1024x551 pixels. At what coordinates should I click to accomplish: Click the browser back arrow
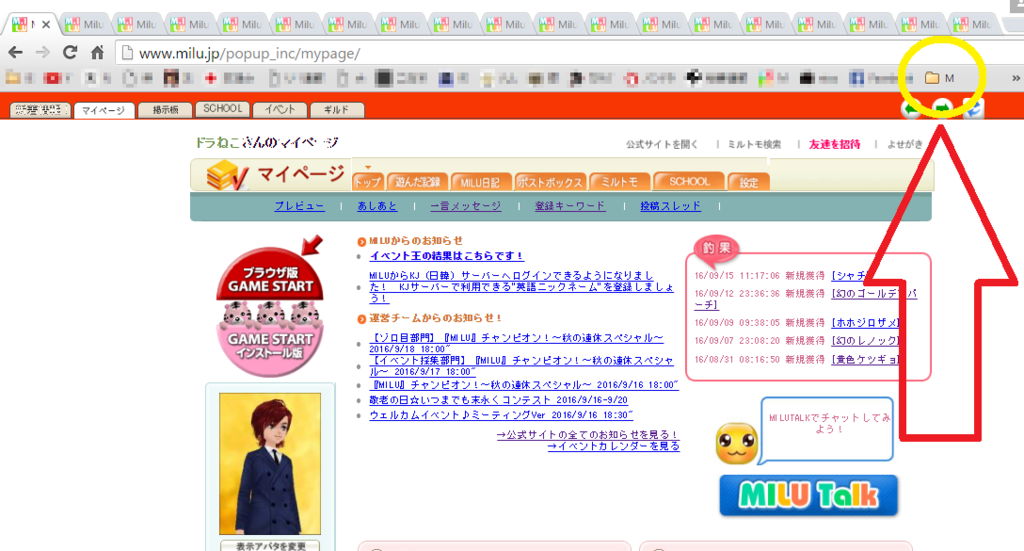(16, 53)
